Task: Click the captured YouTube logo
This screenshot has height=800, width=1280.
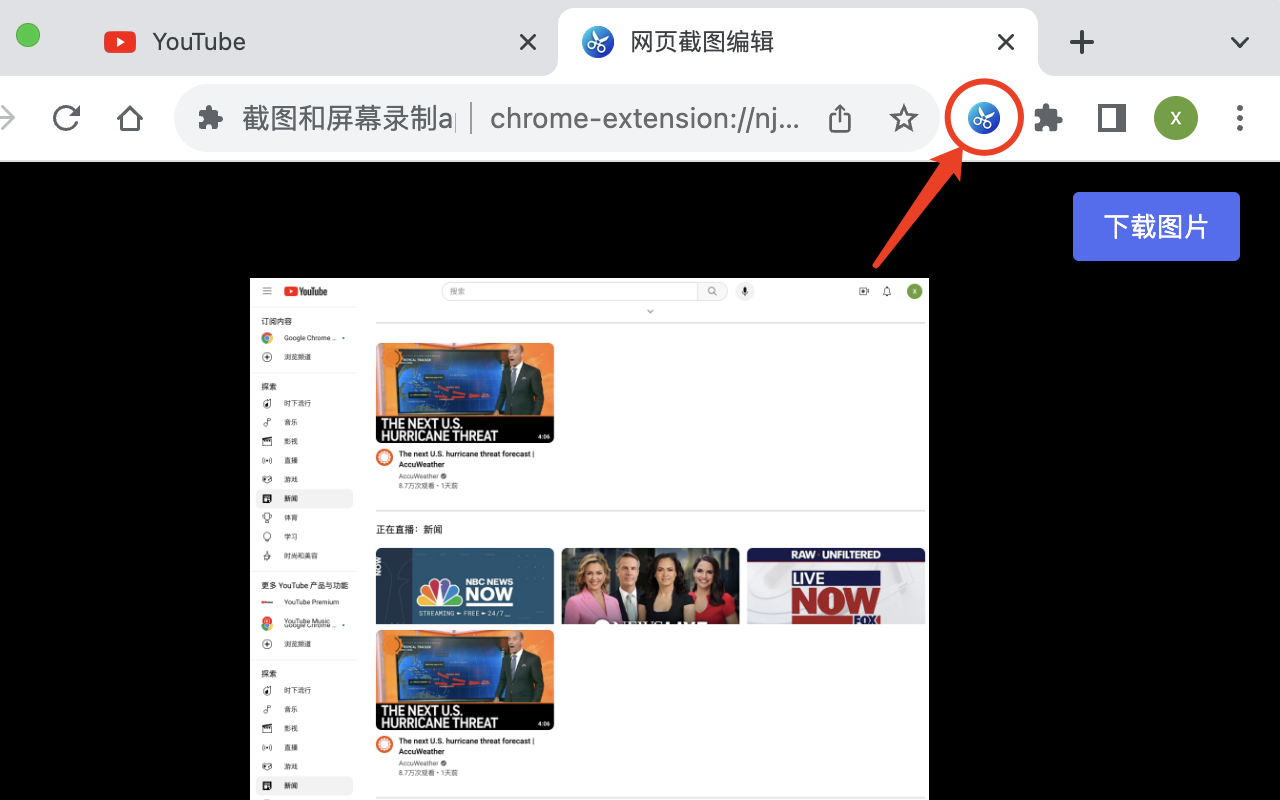Action: pos(306,291)
